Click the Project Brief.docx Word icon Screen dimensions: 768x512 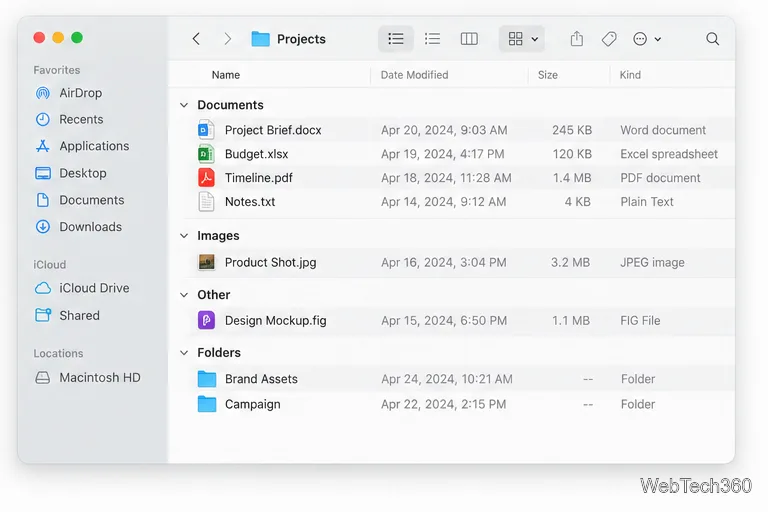206,130
